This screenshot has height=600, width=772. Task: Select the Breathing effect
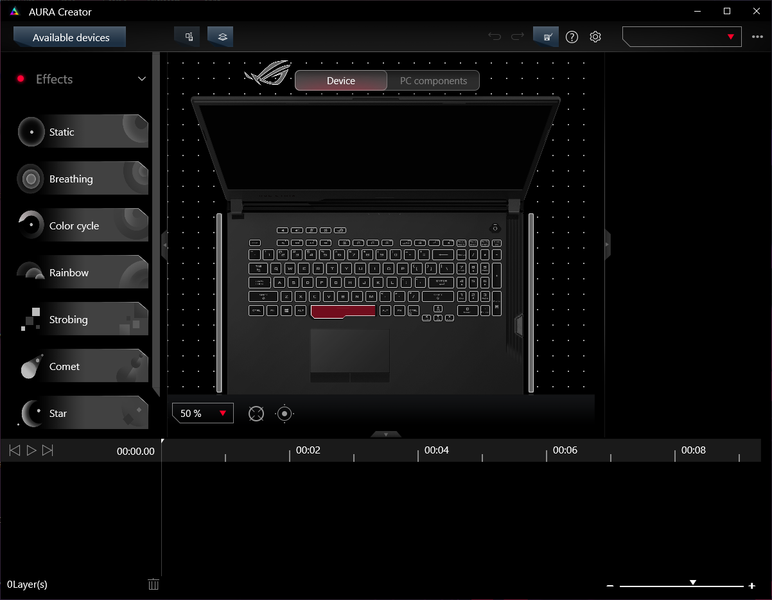pyautogui.click(x=83, y=178)
